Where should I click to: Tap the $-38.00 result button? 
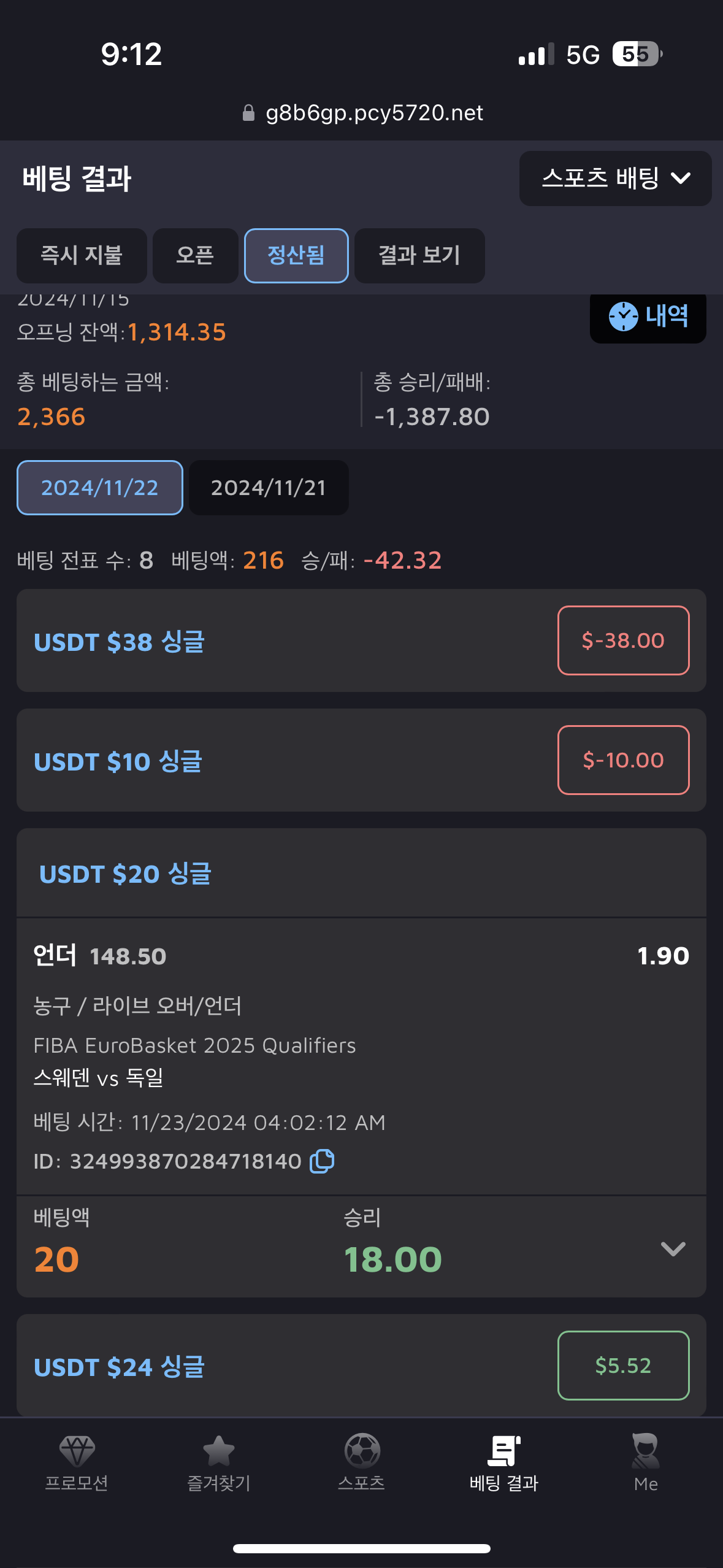[x=623, y=640]
